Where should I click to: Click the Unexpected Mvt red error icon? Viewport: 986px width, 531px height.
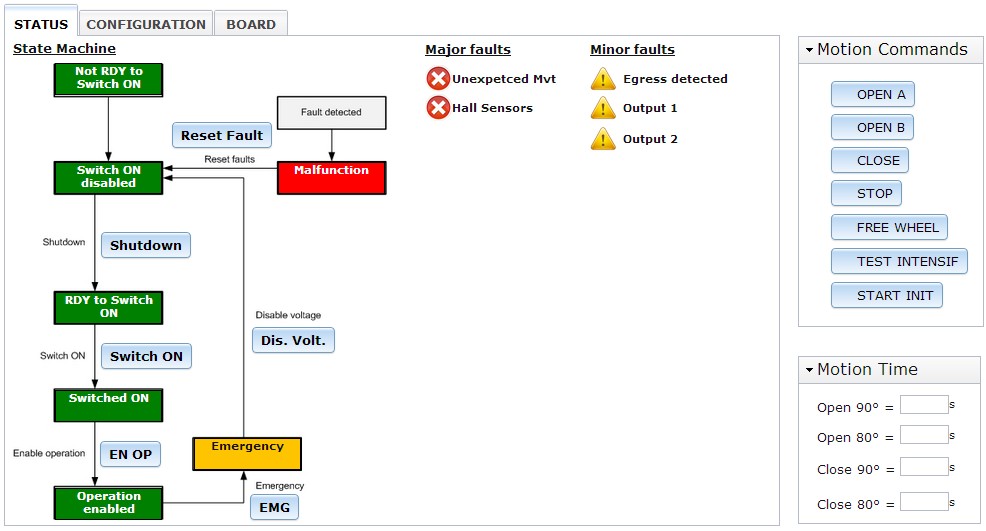coord(438,79)
